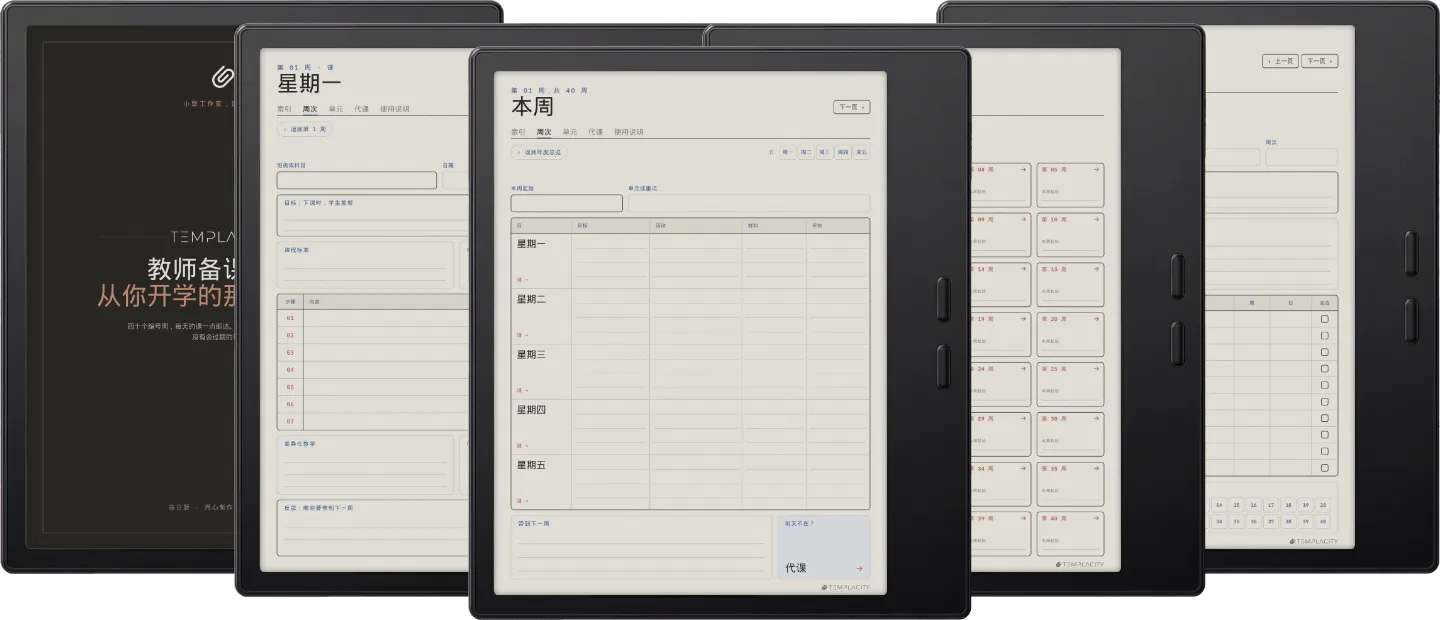Click lower page-turn button on front device
This screenshot has height=620, width=1440.
coord(943,366)
